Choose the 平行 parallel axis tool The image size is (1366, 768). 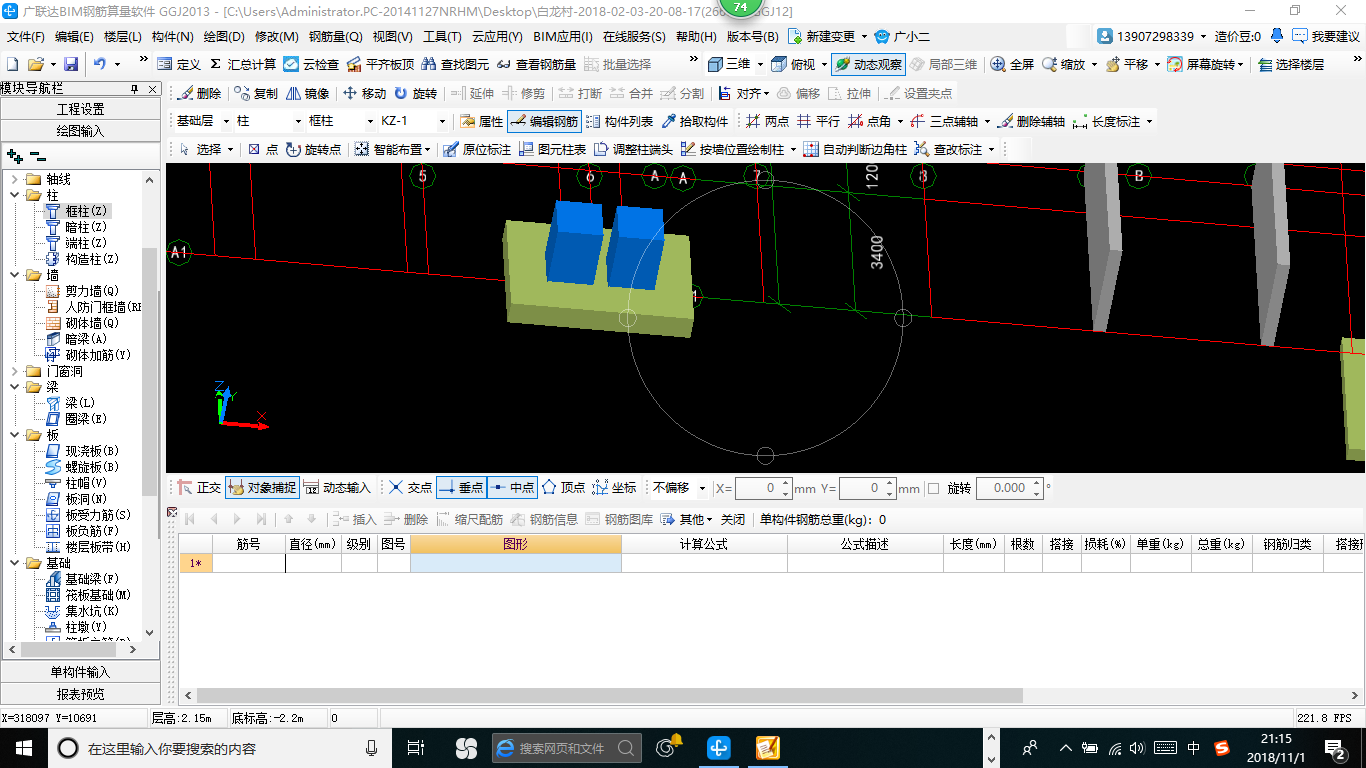coord(818,121)
